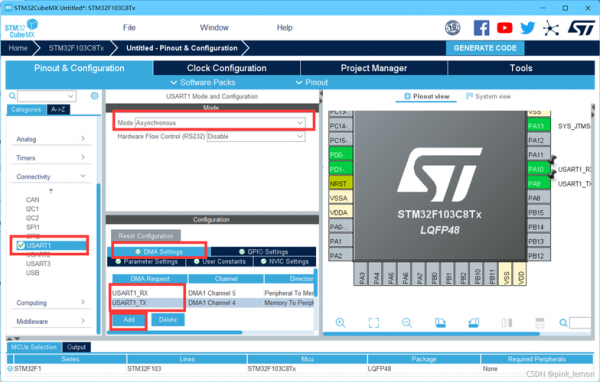600x382 pixels.
Task: Click the anniversary badge icon
Action: click(x=452, y=28)
